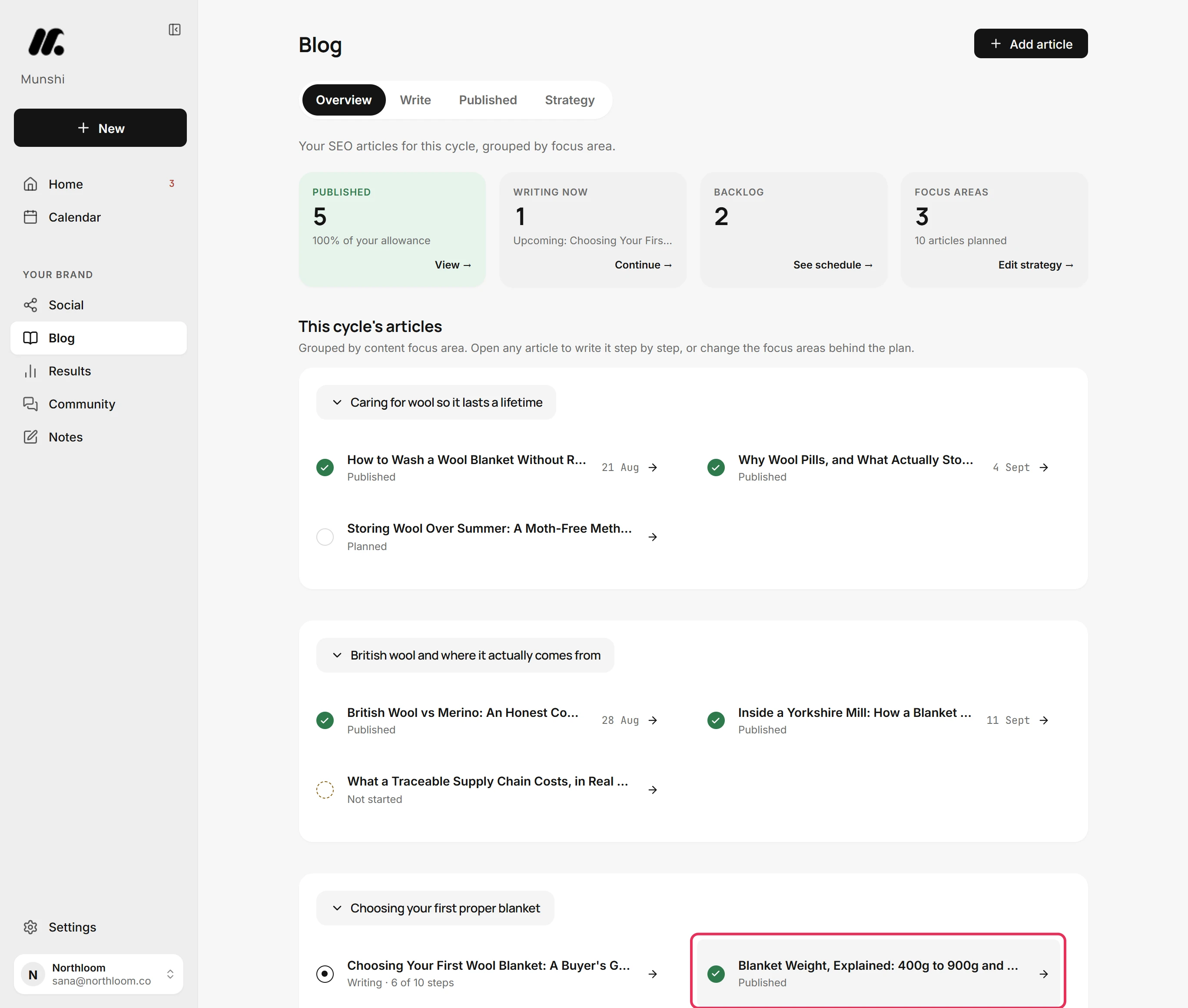
Task: Click the Home house icon
Action: 30,184
